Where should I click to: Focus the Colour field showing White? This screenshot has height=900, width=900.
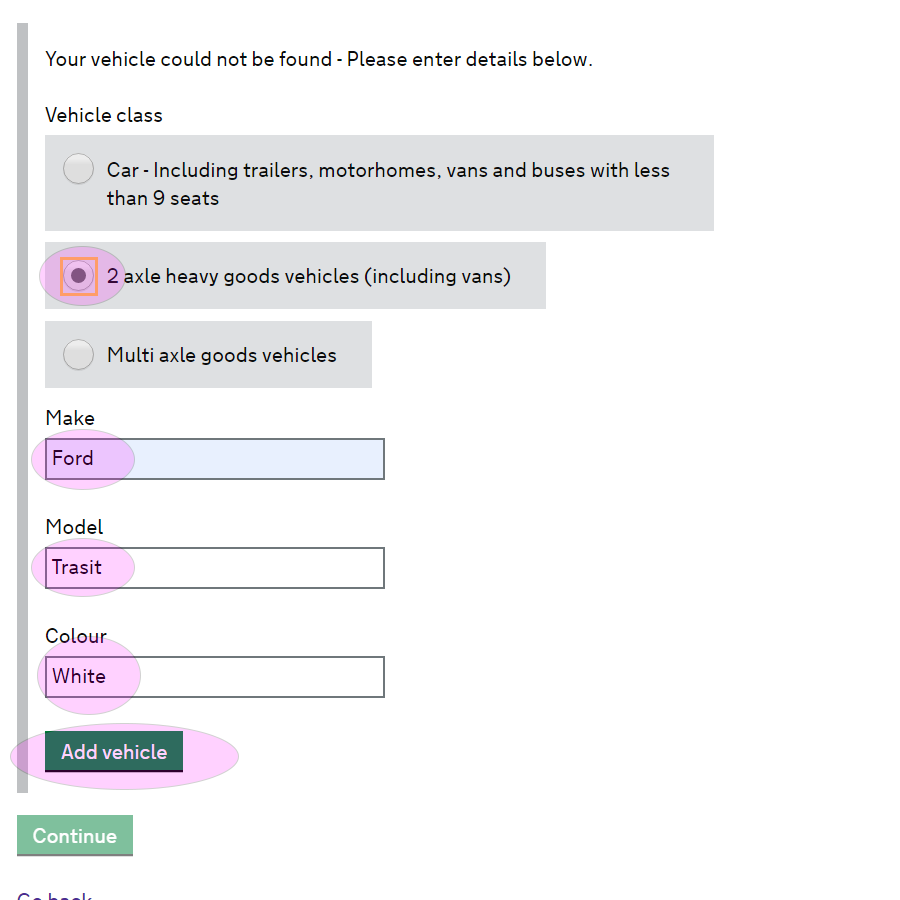[215, 677]
